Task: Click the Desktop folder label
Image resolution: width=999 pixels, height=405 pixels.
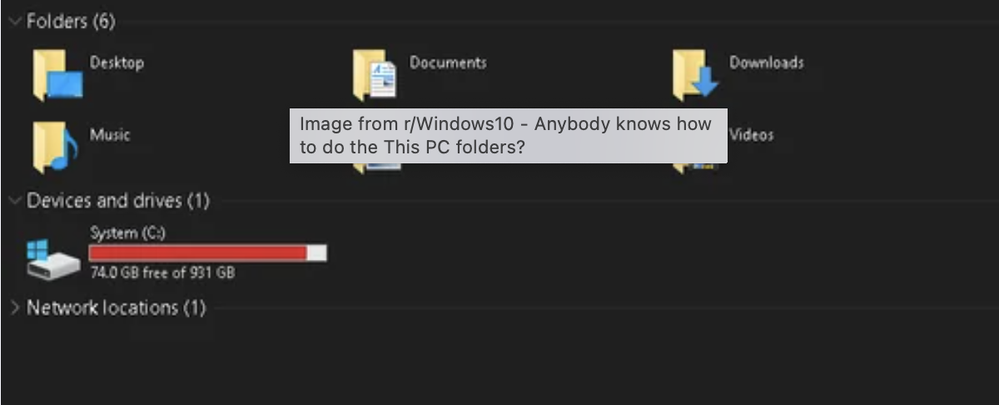Action: [117, 62]
